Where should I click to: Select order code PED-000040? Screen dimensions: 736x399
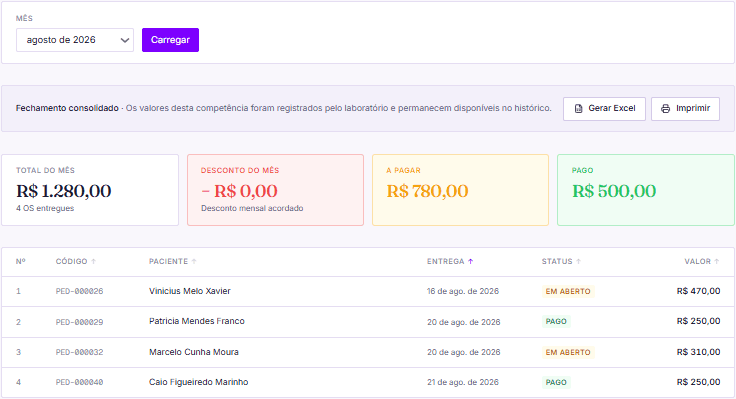coord(79,383)
